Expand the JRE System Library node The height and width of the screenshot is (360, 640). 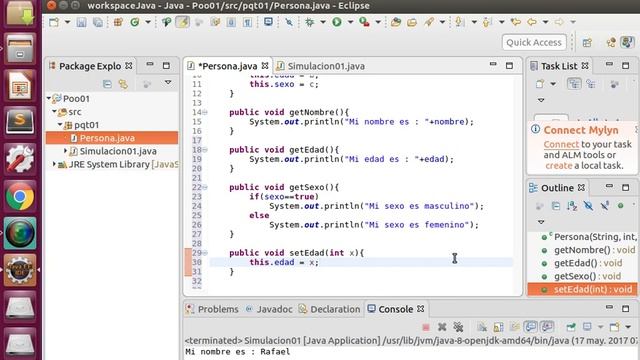click(54, 164)
